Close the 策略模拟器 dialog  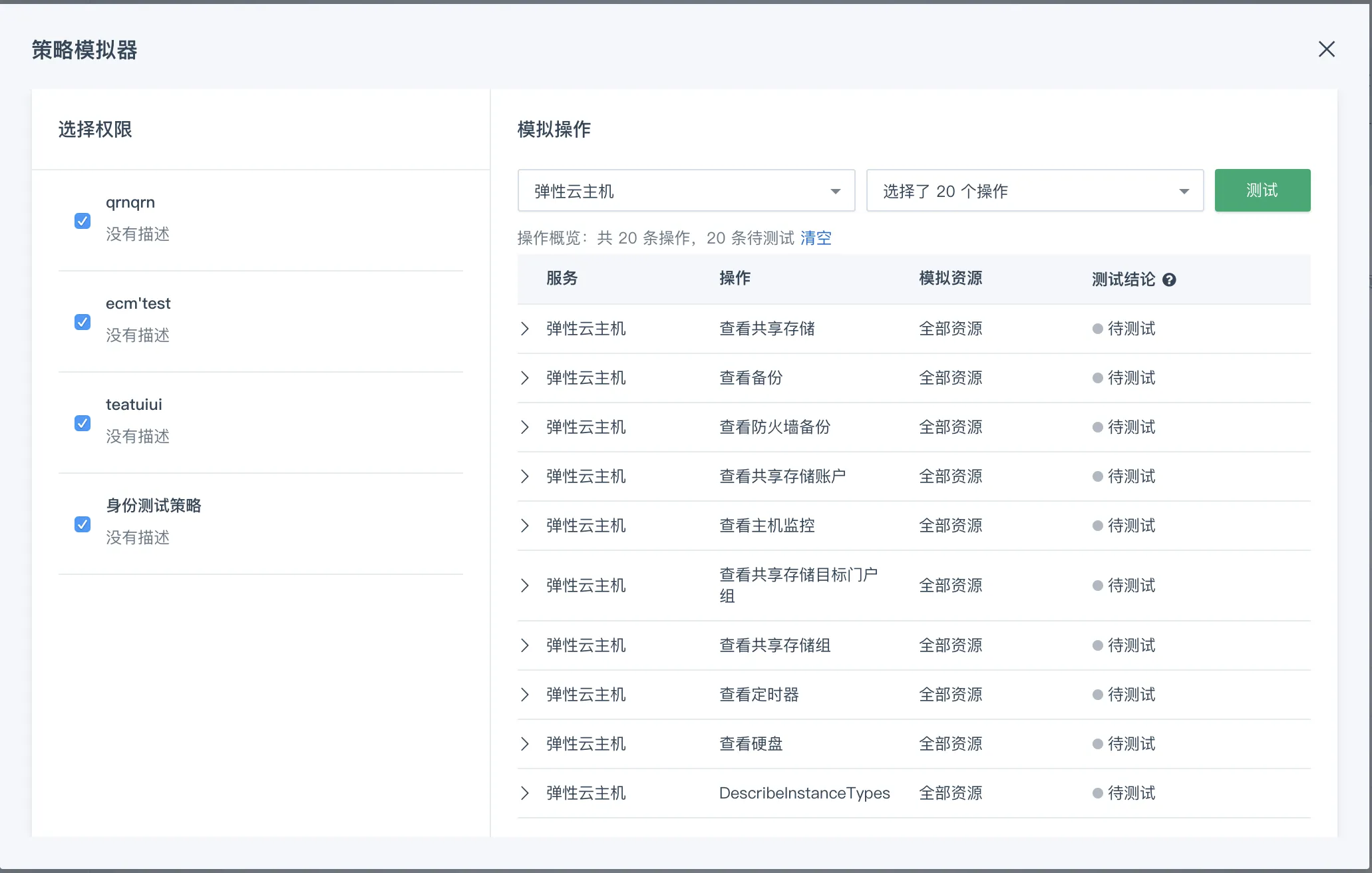(1326, 49)
